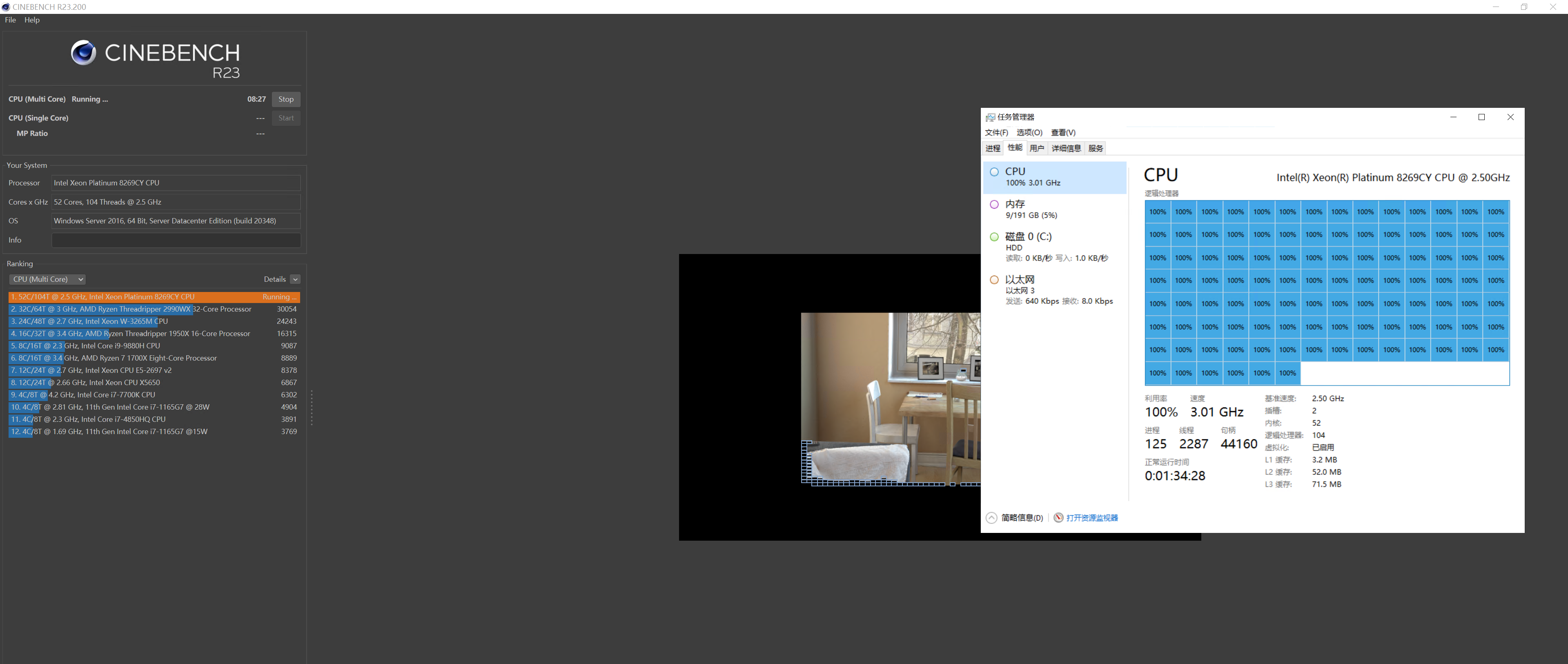The width and height of the screenshot is (1568, 664).
Task: Open the File menu in Cinebench
Action: tap(10, 20)
